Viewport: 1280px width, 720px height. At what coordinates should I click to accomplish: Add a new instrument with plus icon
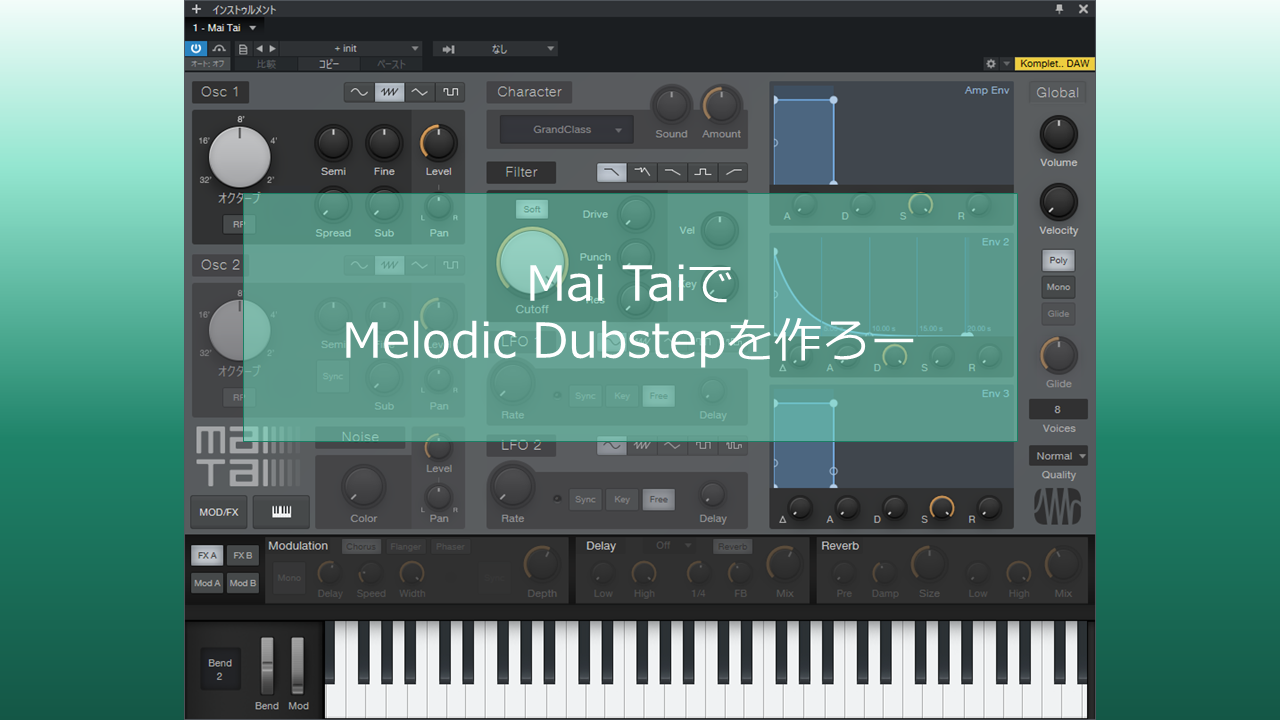[x=196, y=9]
